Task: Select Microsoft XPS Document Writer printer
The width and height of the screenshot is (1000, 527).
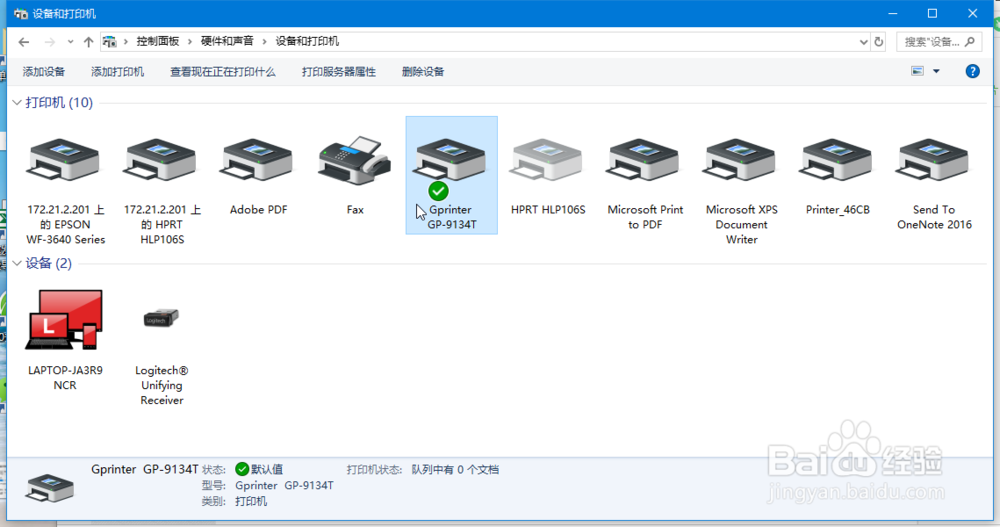Action: tap(740, 160)
